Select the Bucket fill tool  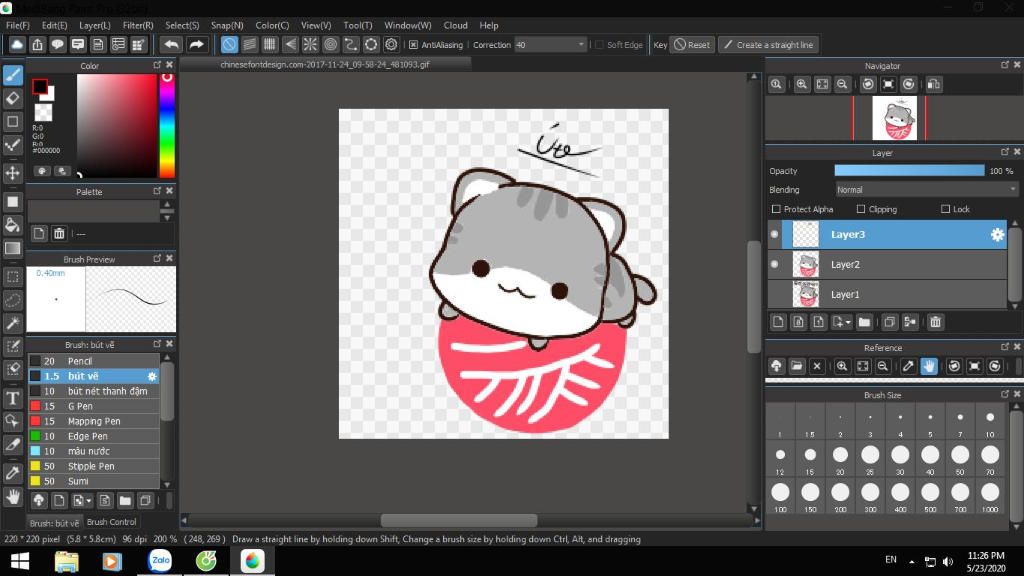point(13,225)
